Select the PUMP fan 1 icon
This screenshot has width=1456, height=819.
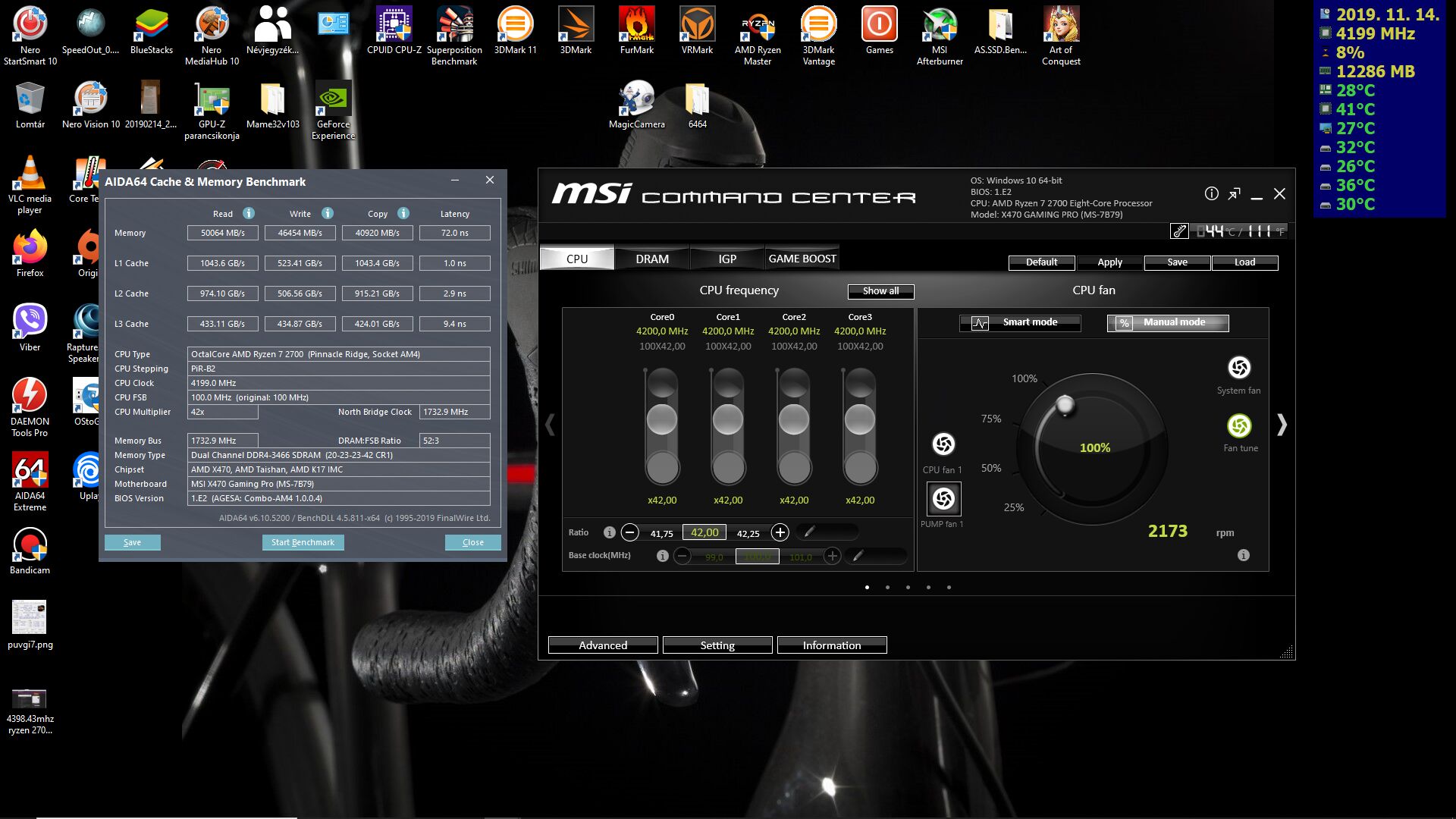point(943,498)
